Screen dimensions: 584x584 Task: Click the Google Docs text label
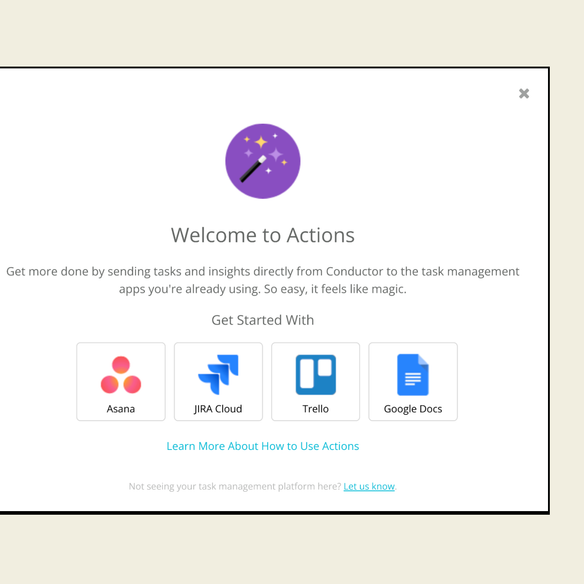point(413,409)
